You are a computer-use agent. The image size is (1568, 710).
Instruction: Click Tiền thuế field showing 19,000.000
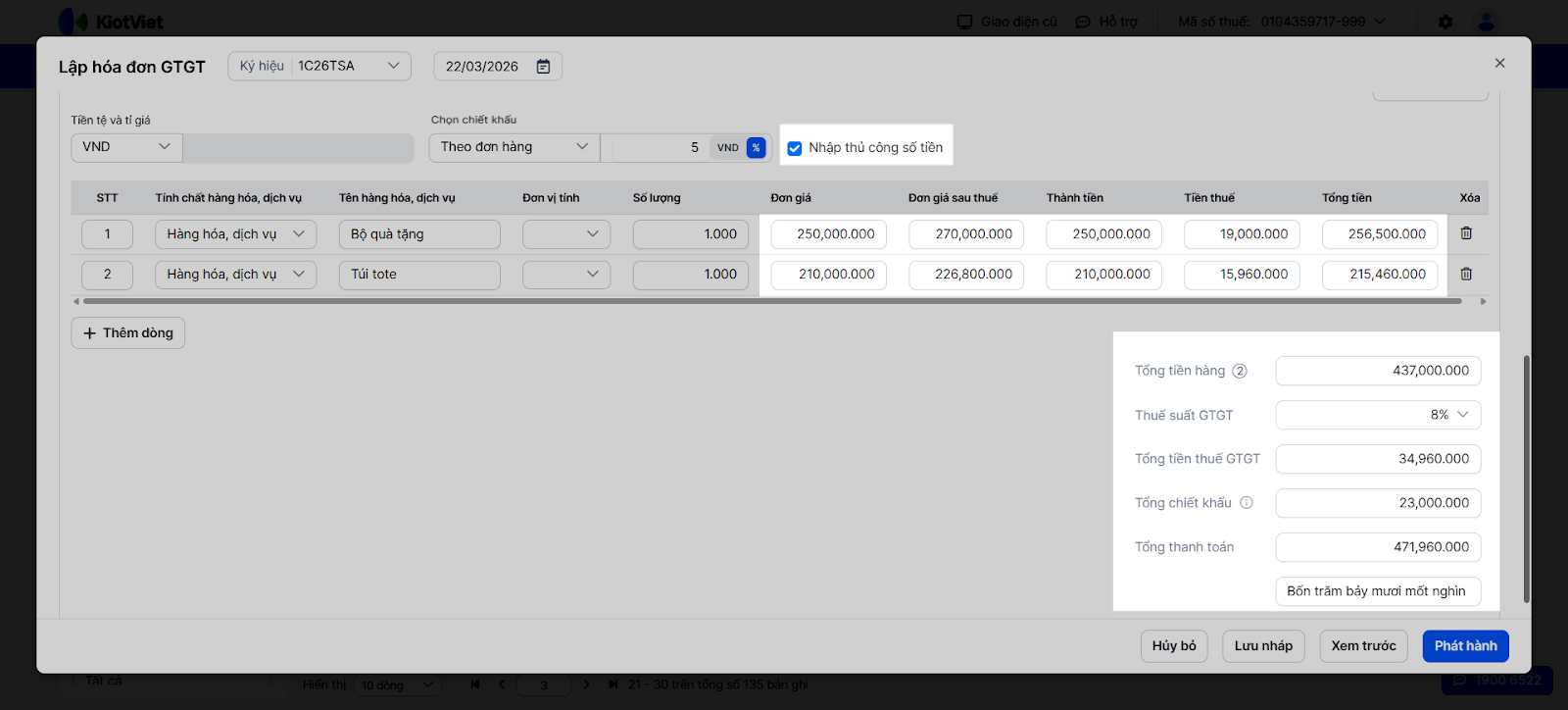coord(1243,234)
